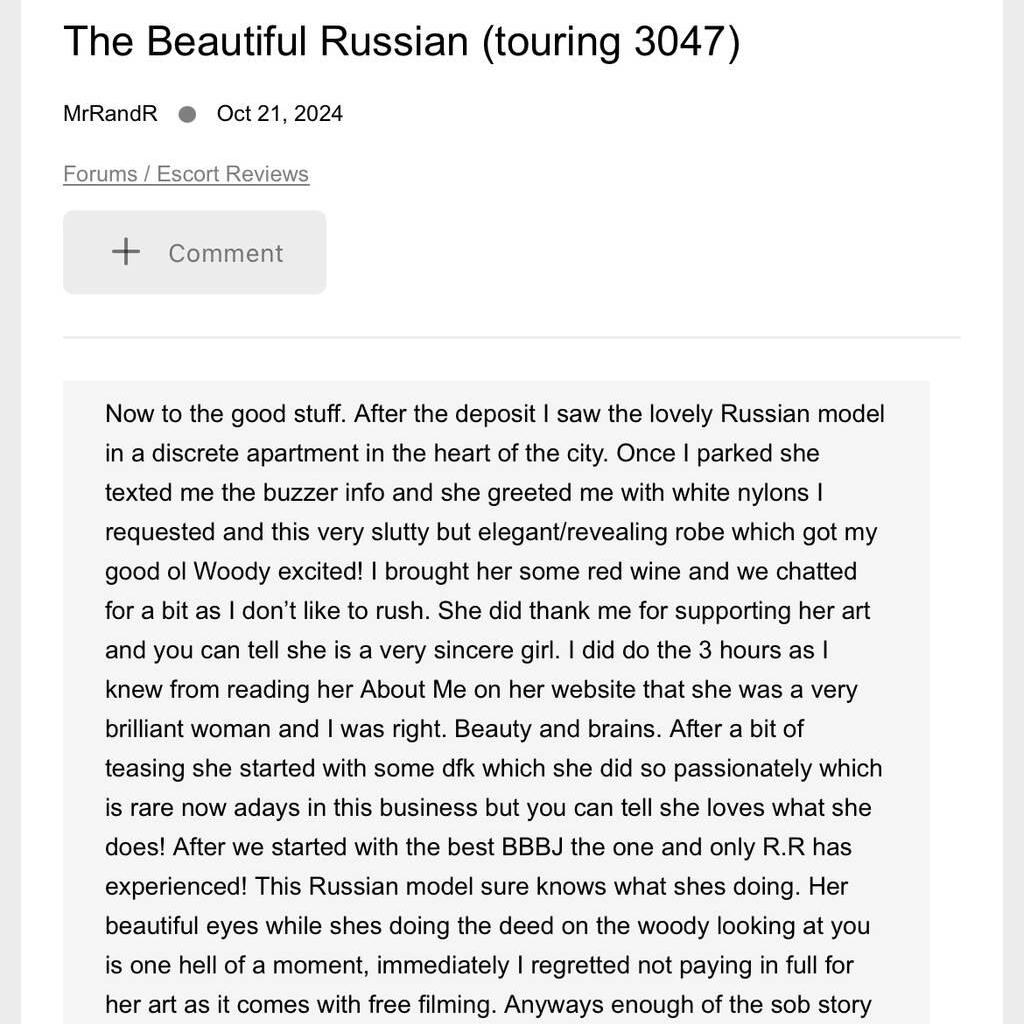Viewport: 1024px width, 1024px height.
Task: Click the gray post body container
Action: tap(496, 702)
